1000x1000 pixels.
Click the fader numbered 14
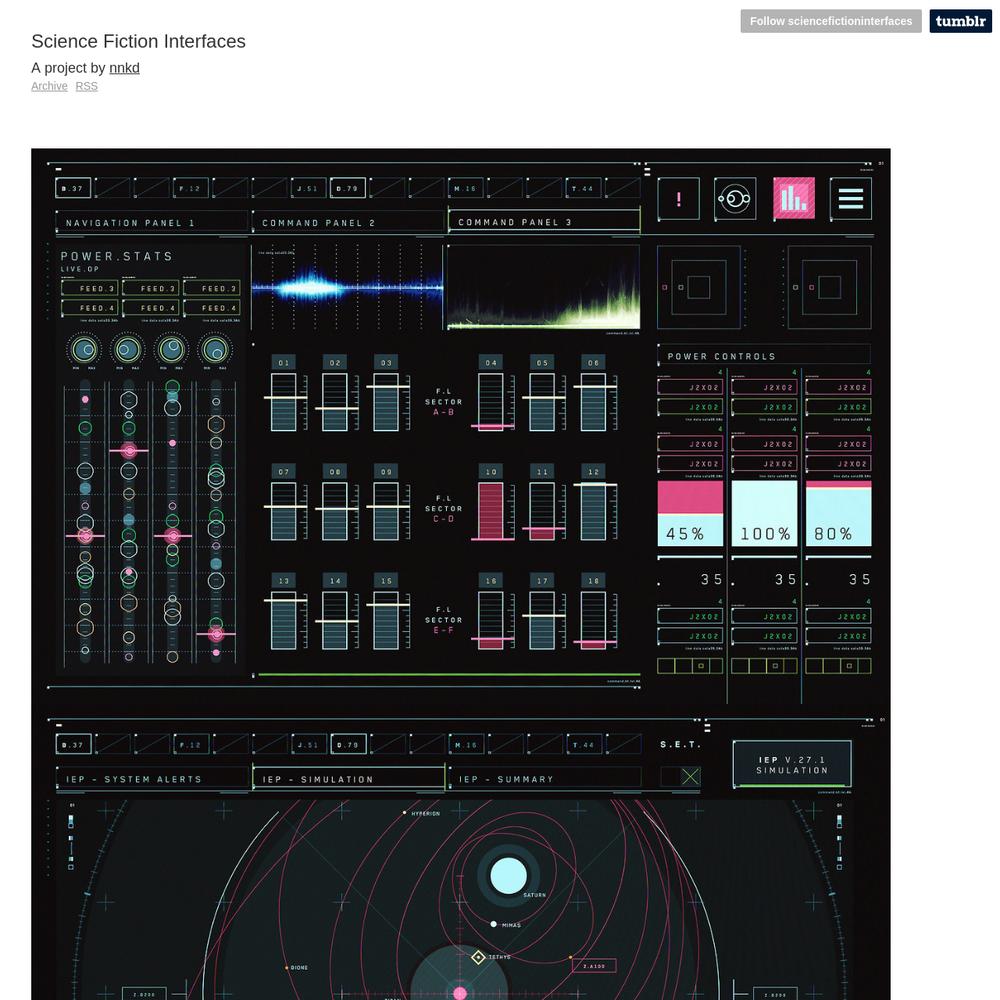point(335,620)
